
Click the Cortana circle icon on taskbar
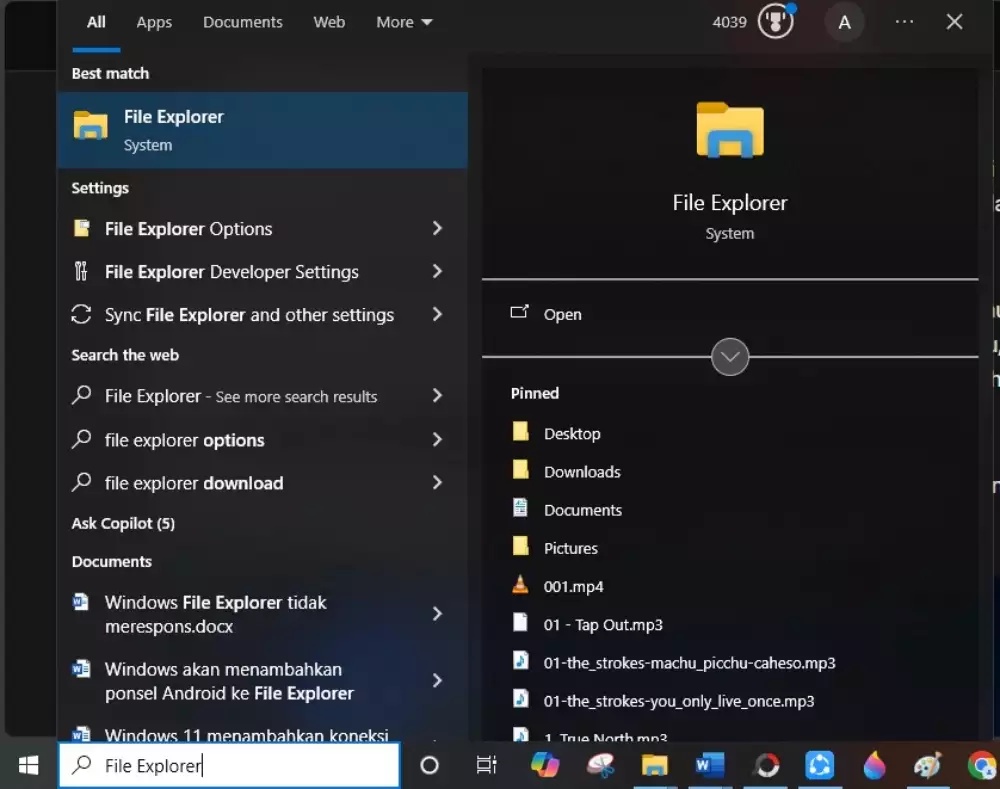(429, 766)
